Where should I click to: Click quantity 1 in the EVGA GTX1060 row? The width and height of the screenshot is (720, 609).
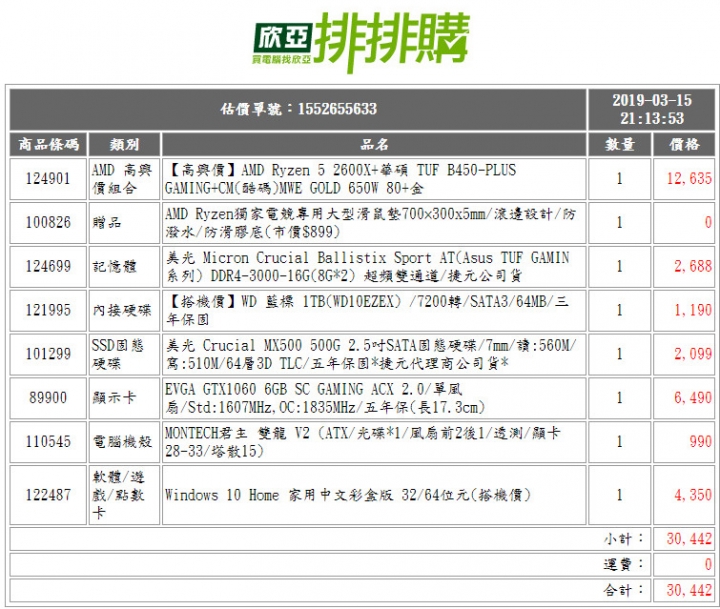tap(619, 398)
